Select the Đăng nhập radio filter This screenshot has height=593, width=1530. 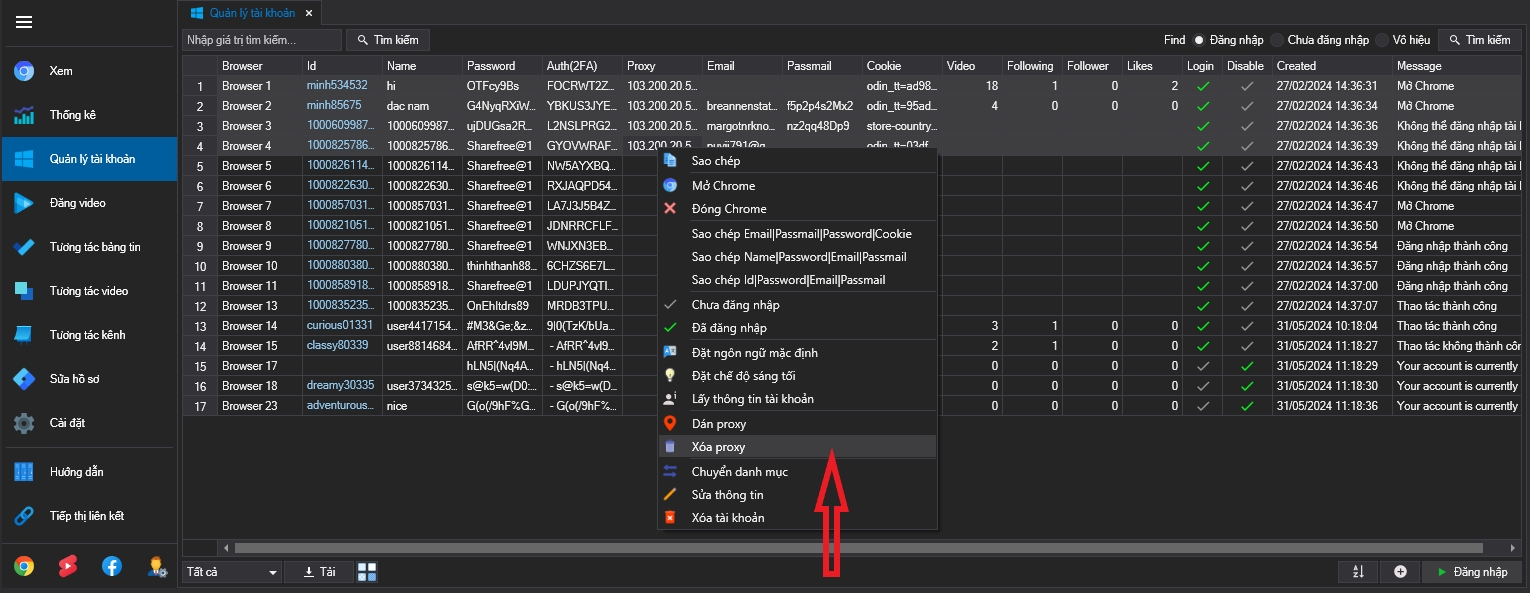click(x=1198, y=40)
